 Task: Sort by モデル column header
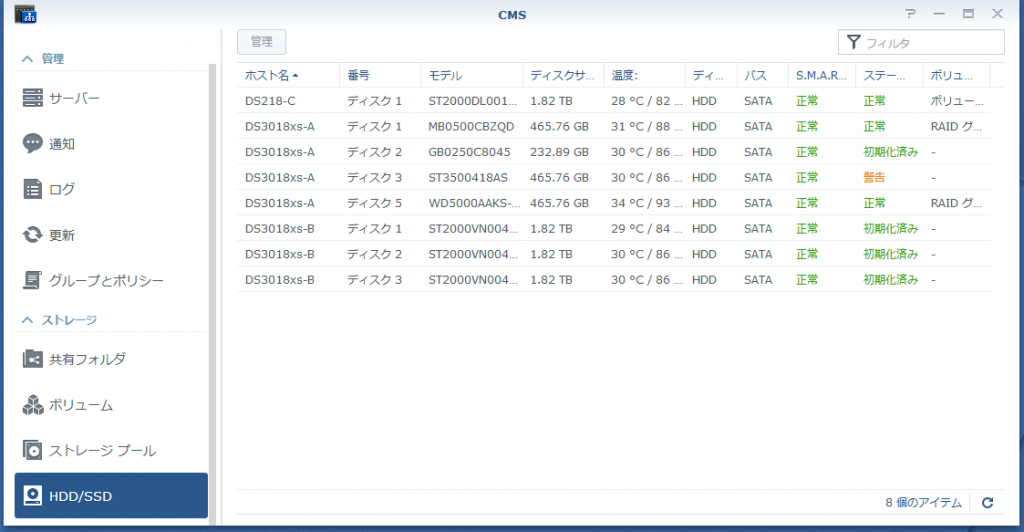[x=472, y=75]
